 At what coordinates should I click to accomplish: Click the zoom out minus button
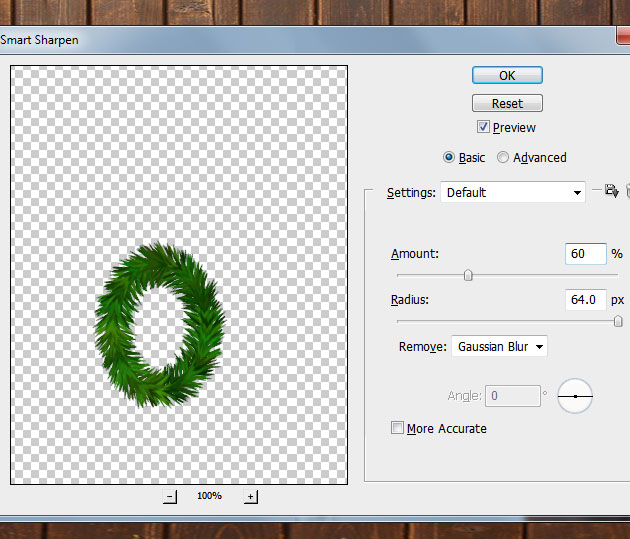[170, 496]
